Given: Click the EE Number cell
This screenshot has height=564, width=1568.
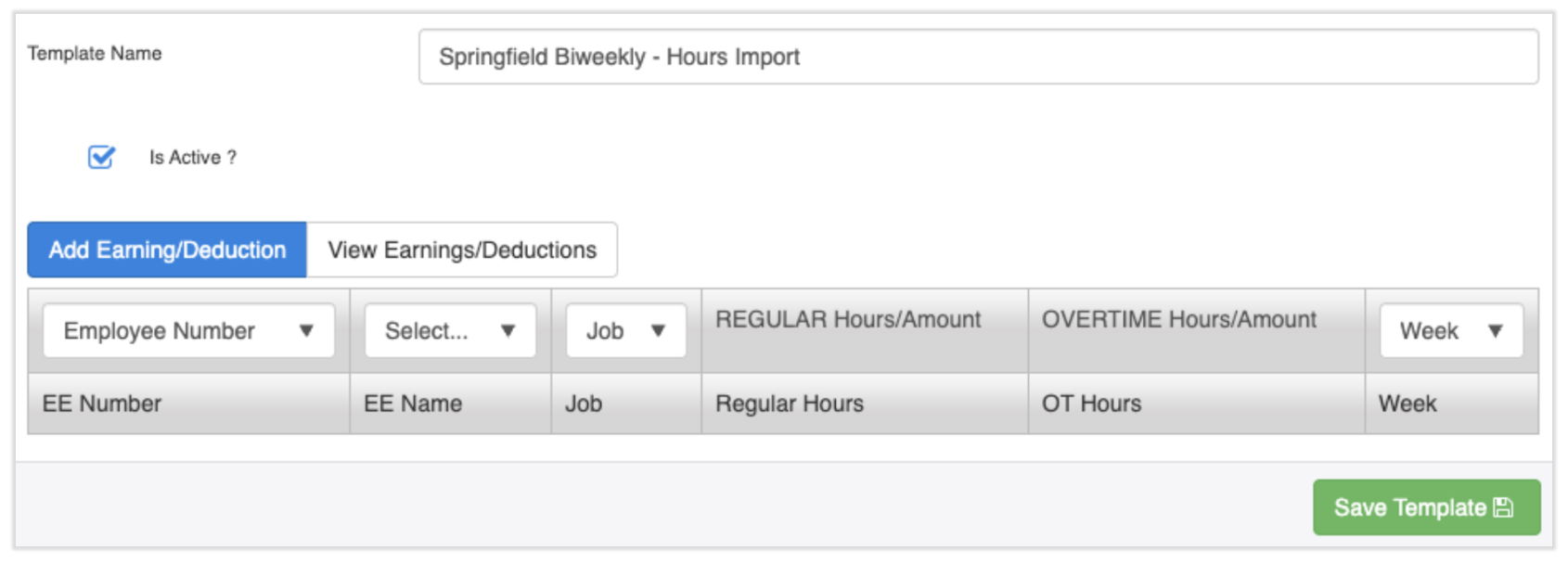Looking at the screenshot, I should [x=102, y=404].
